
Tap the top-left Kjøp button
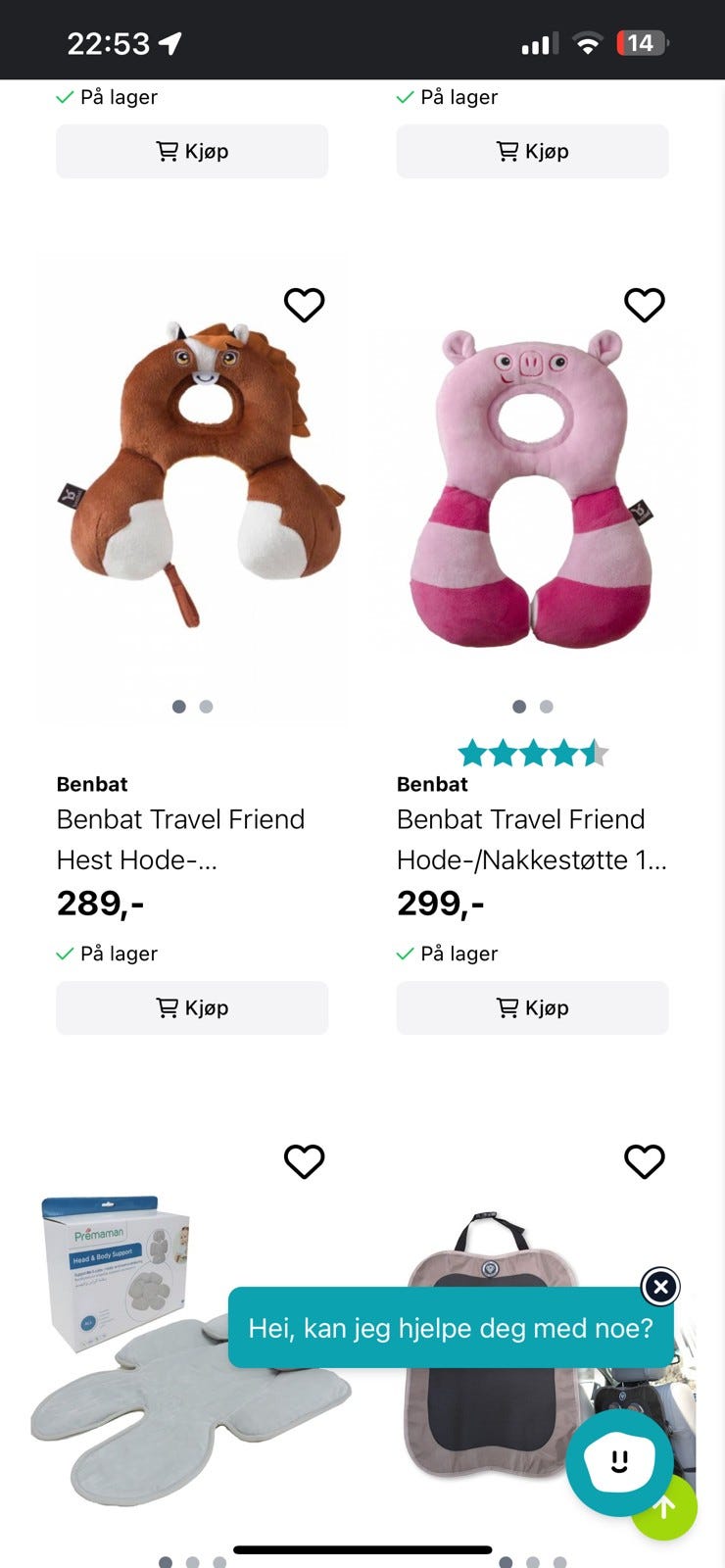click(192, 151)
